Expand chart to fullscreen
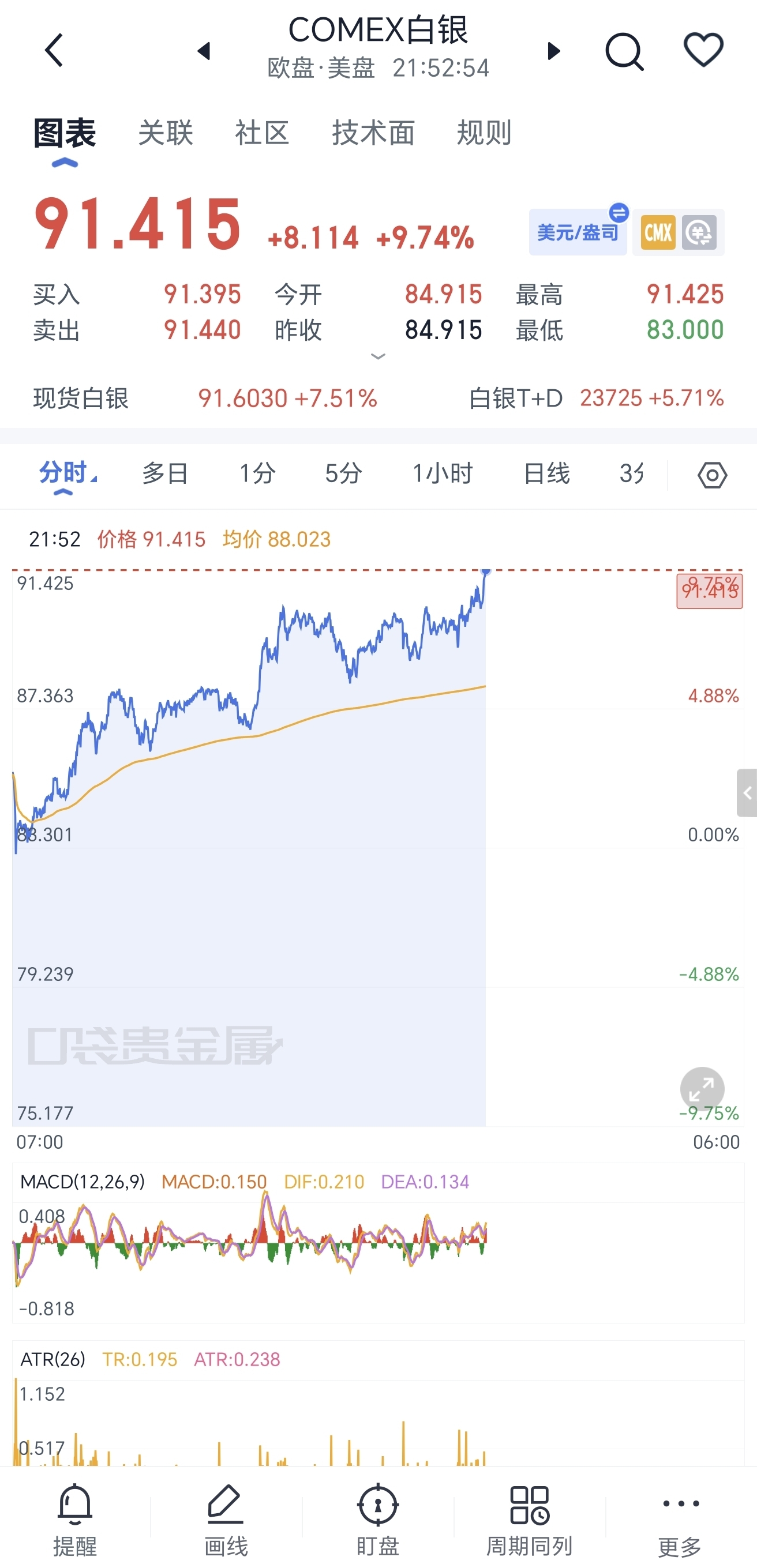This screenshot has width=757, height=1568. click(x=702, y=1089)
